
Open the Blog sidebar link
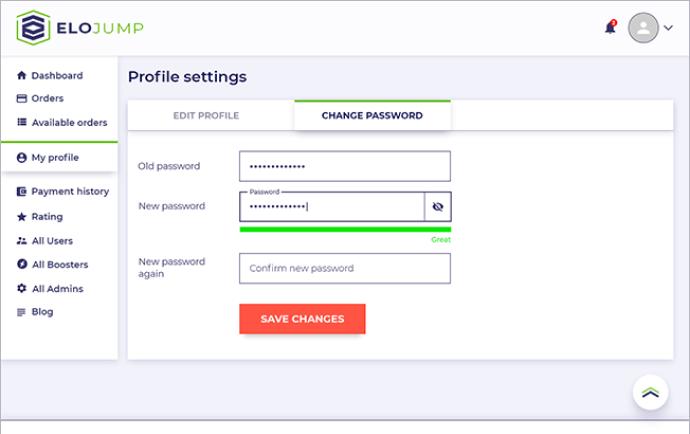point(42,312)
